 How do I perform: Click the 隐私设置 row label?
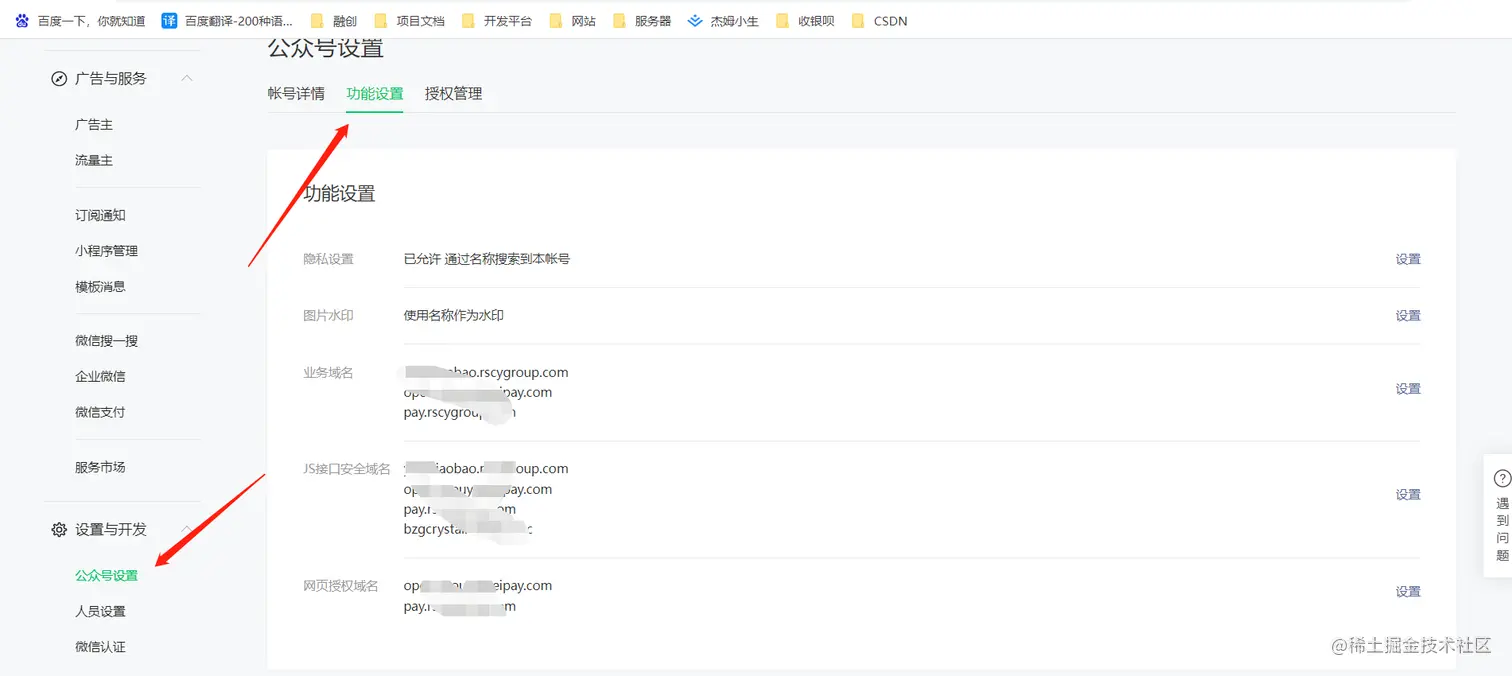pos(328,259)
